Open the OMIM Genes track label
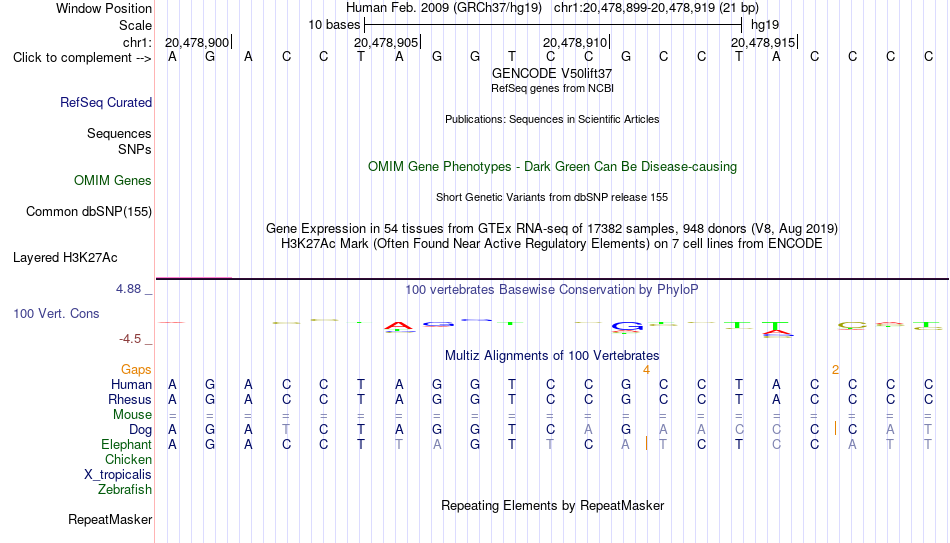 click(x=112, y=181)
